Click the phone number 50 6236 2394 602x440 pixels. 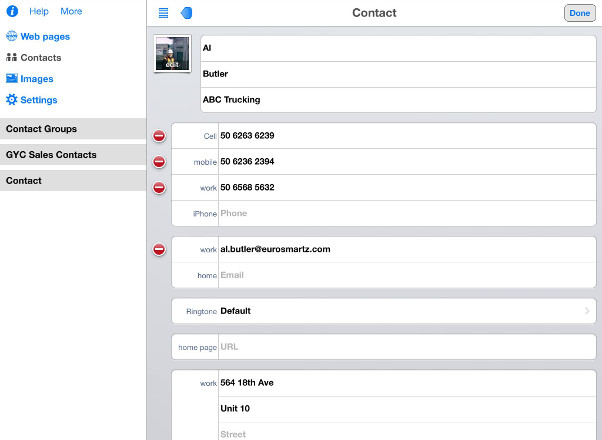tap(407, 162)
